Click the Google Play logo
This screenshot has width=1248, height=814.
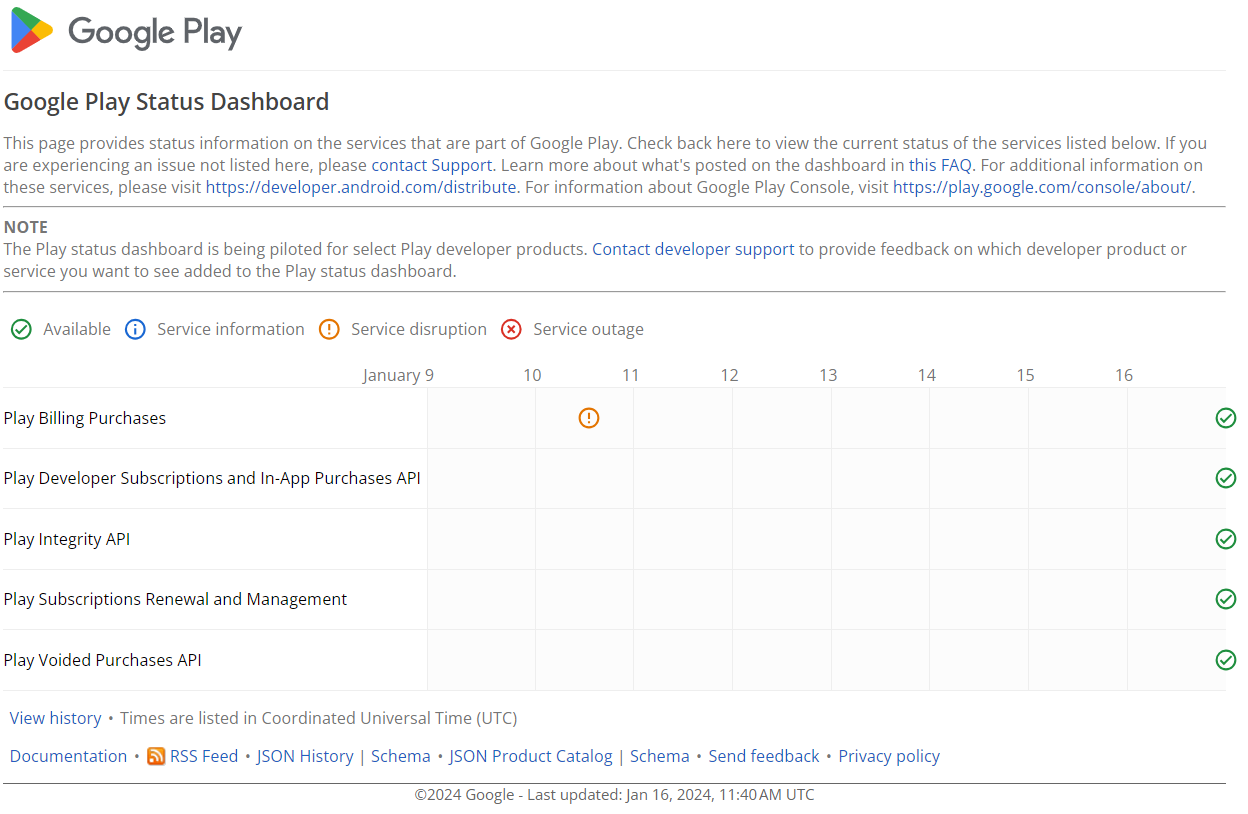pyautogui.click(x=126, y=31)
